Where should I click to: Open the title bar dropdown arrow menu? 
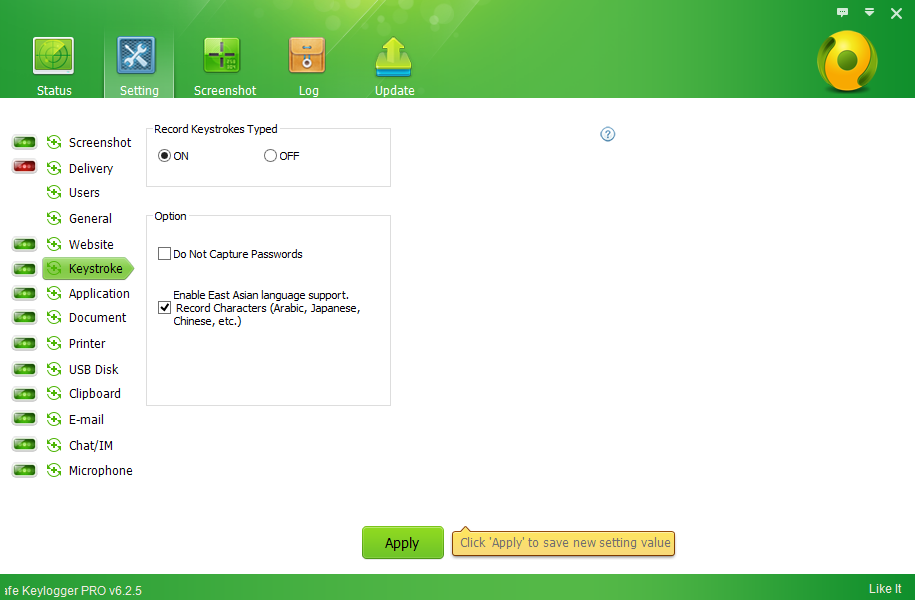tap(870, 12)
